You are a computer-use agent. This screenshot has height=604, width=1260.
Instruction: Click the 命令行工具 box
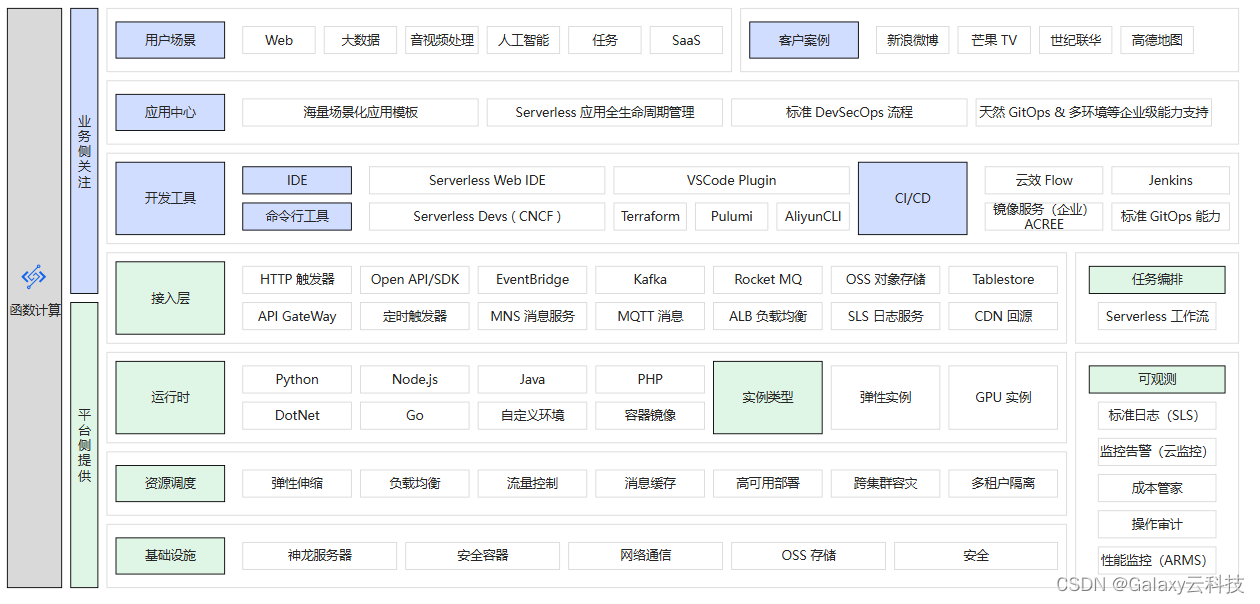click(x=297, y=216)
